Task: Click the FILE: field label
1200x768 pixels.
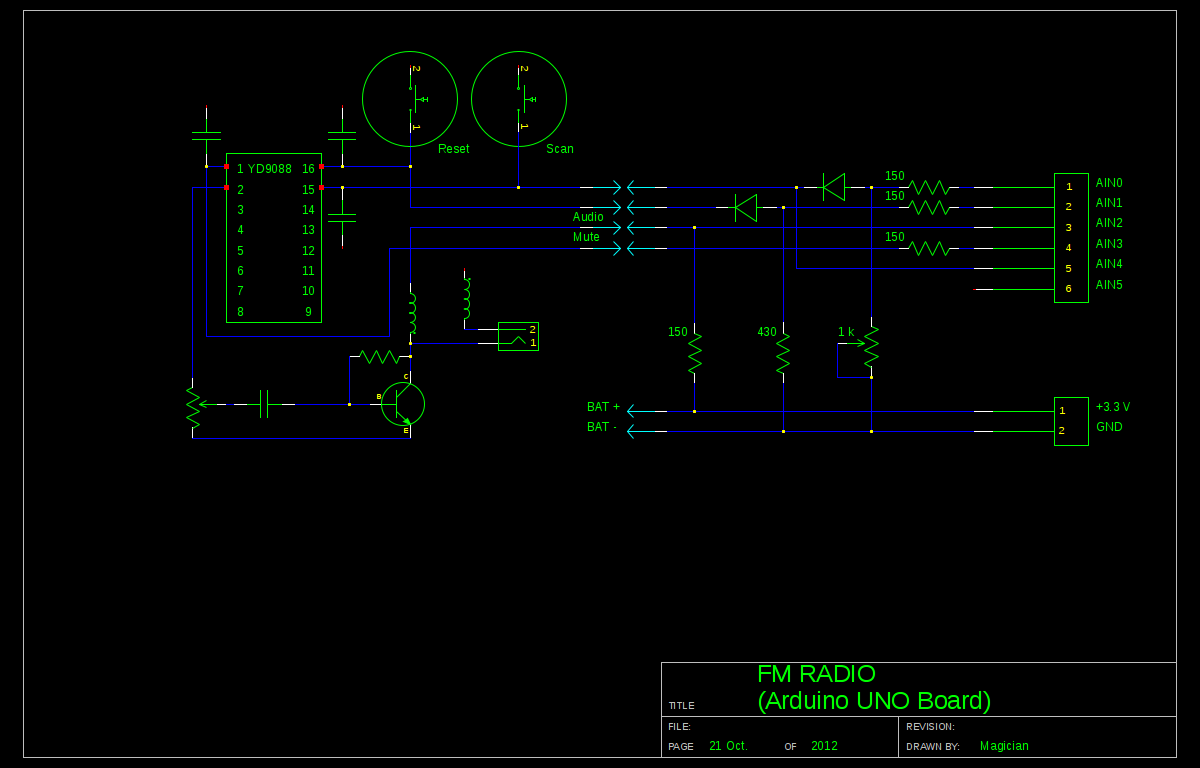Action: 679,727
